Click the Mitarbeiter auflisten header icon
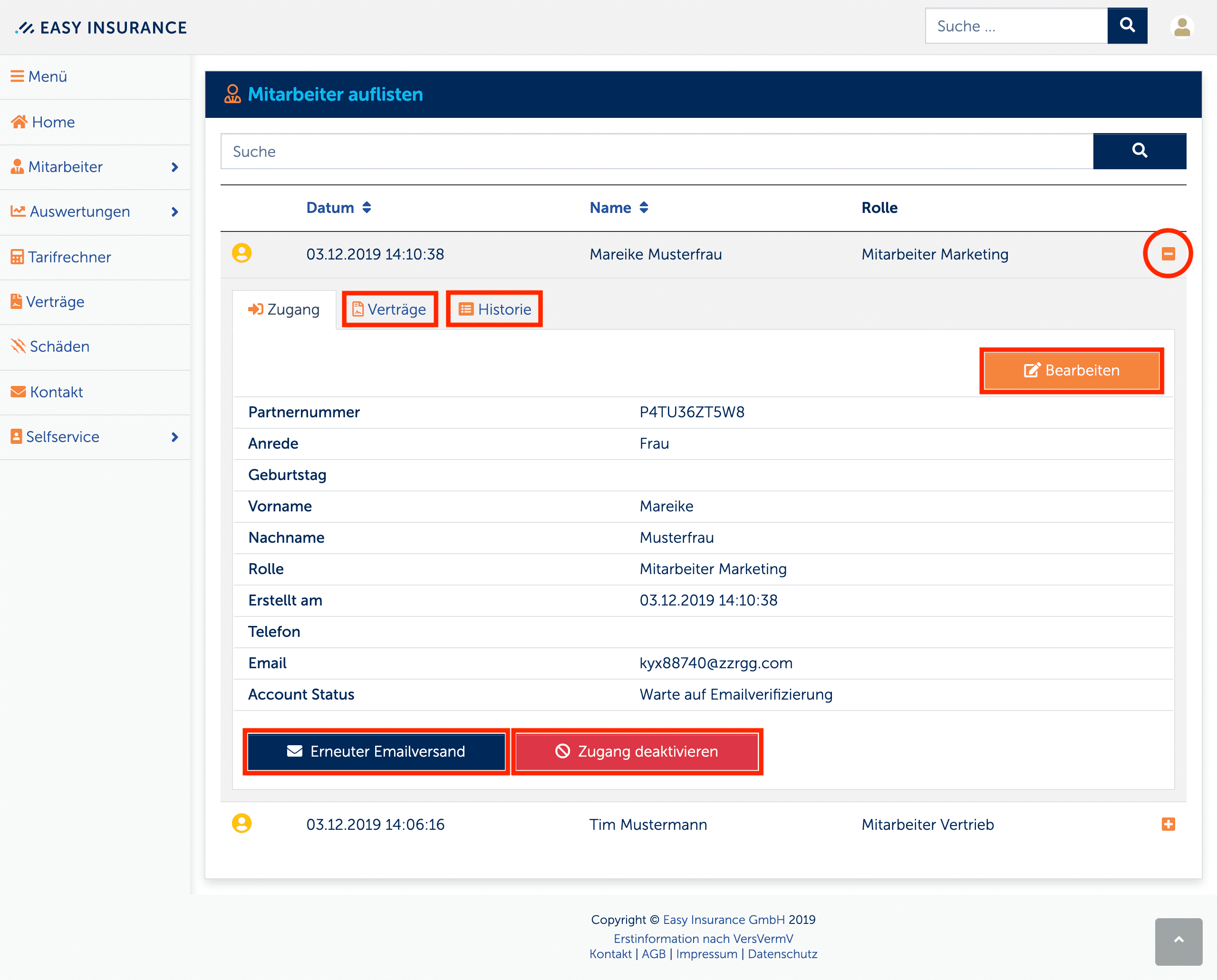1217x980 pixels. click(x=232, y=94)
